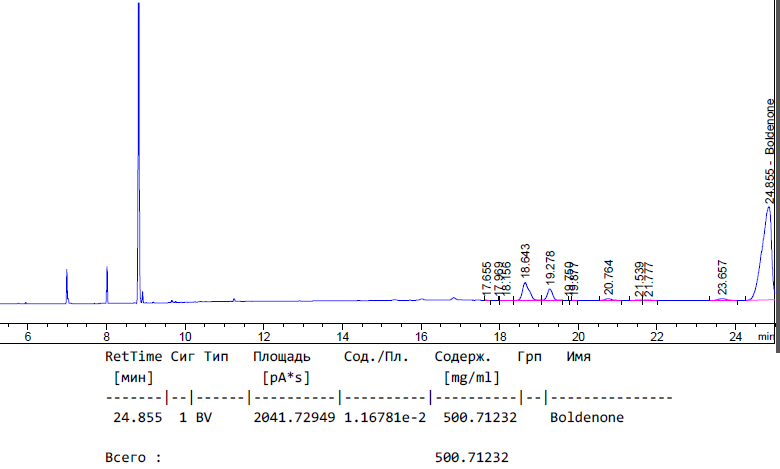Select the Содерж. column header
This screenshot has width=780, height=469.
462,356
